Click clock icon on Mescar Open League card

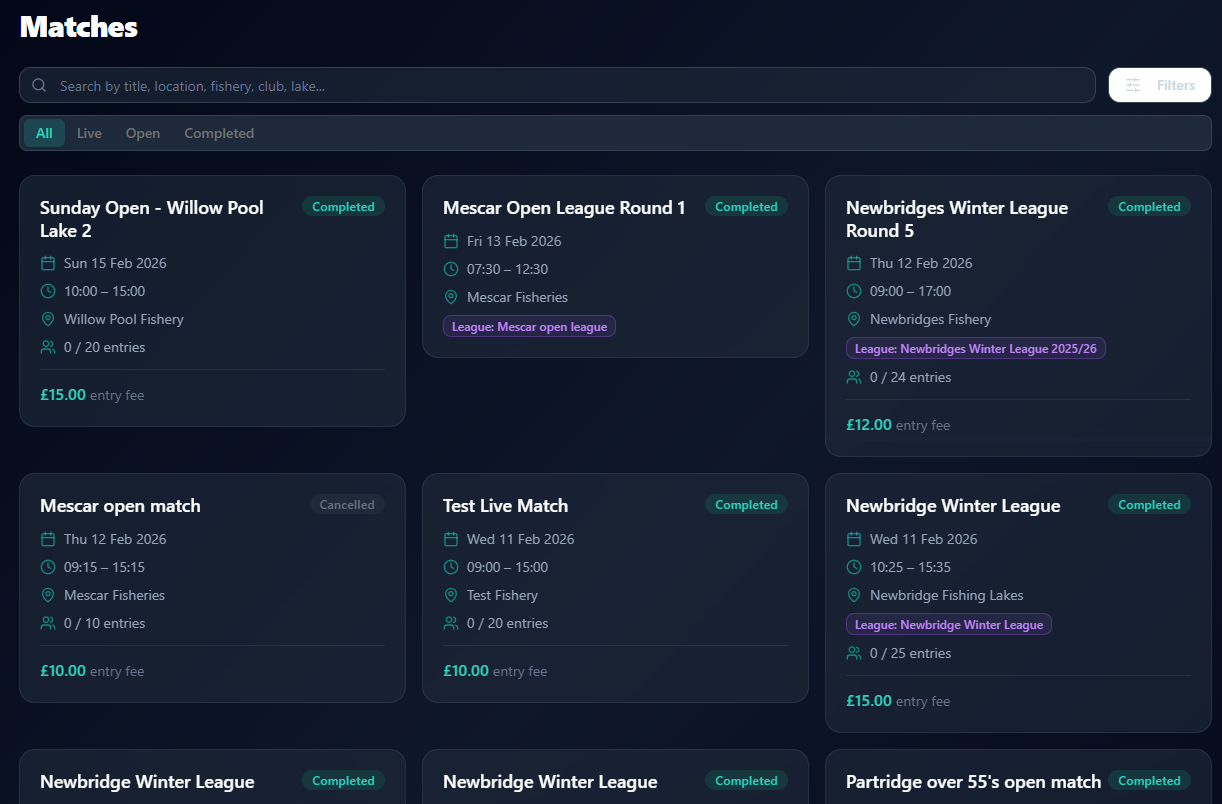click(x=451, y=270)
